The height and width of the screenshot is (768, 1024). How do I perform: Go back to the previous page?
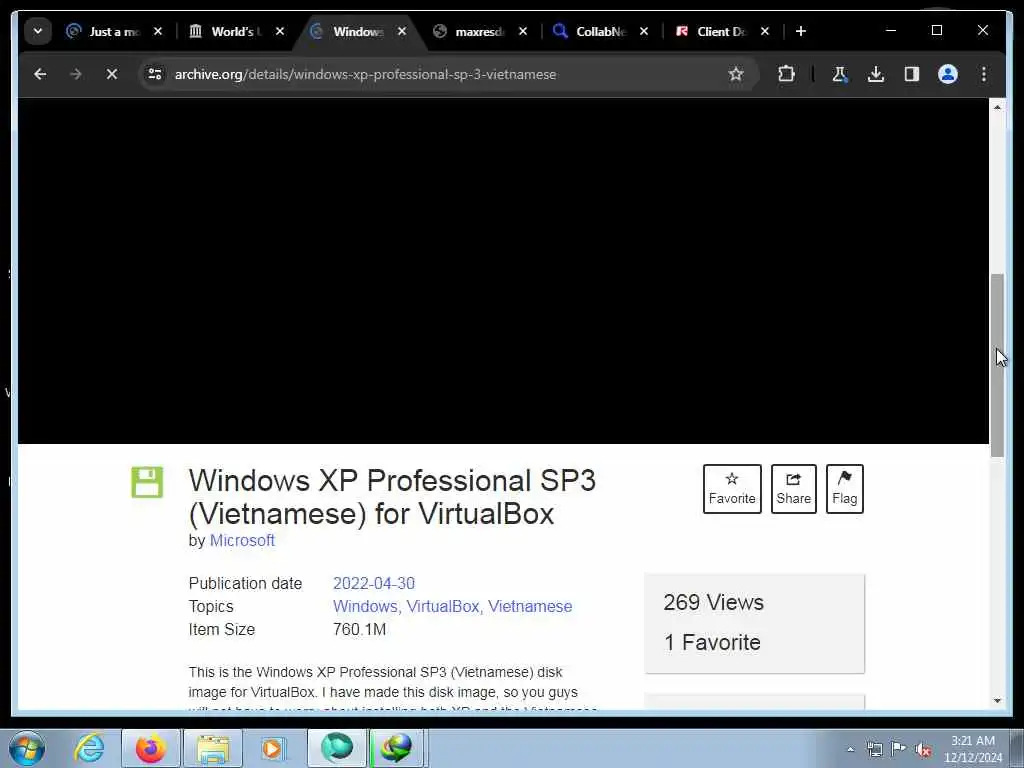40,74
